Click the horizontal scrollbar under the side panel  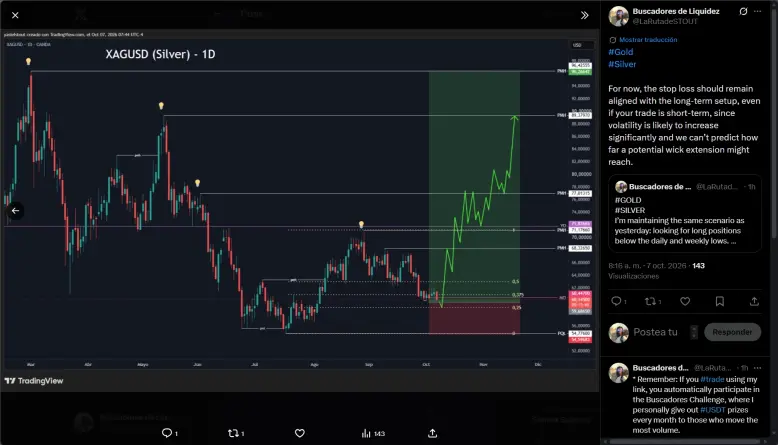click(685, 441)
